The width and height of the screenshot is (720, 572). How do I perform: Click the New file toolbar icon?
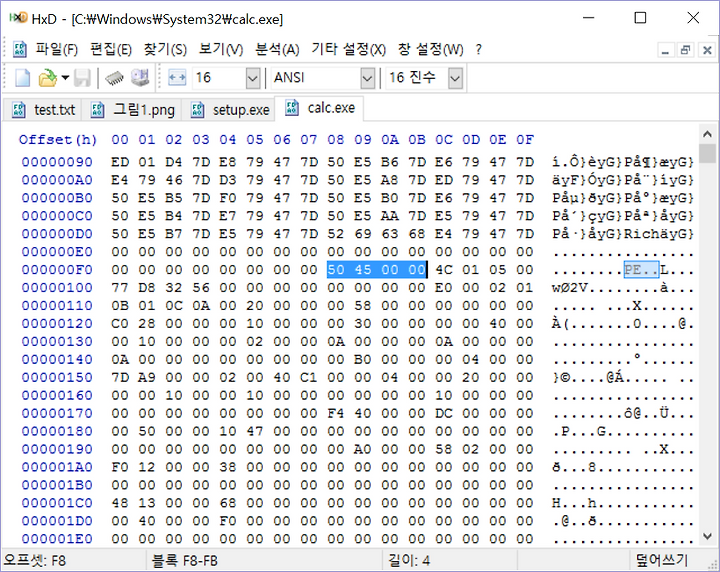click(22, 78)
